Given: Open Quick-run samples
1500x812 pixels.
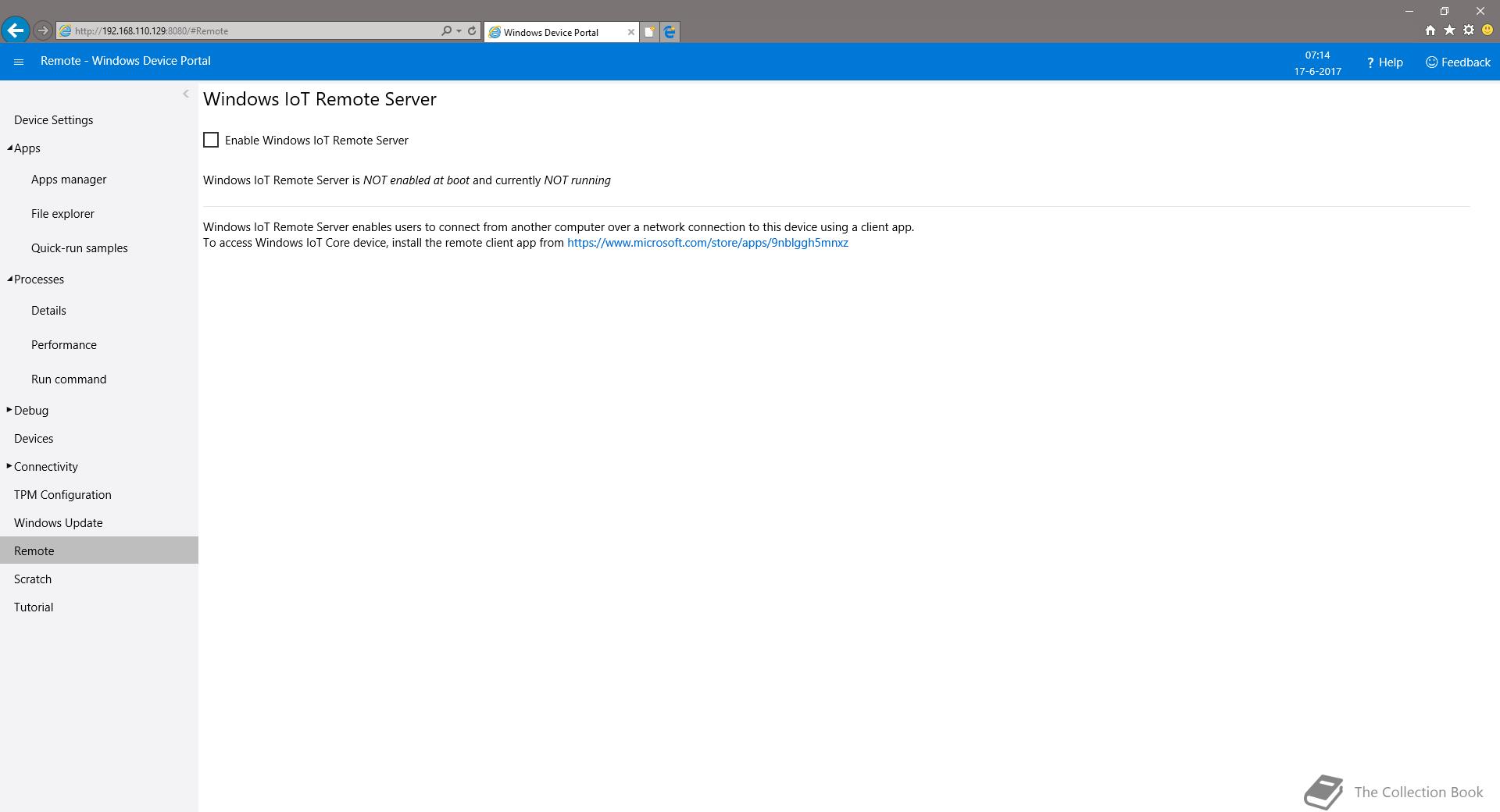Looking at the screenshot, I should point(80,248).
